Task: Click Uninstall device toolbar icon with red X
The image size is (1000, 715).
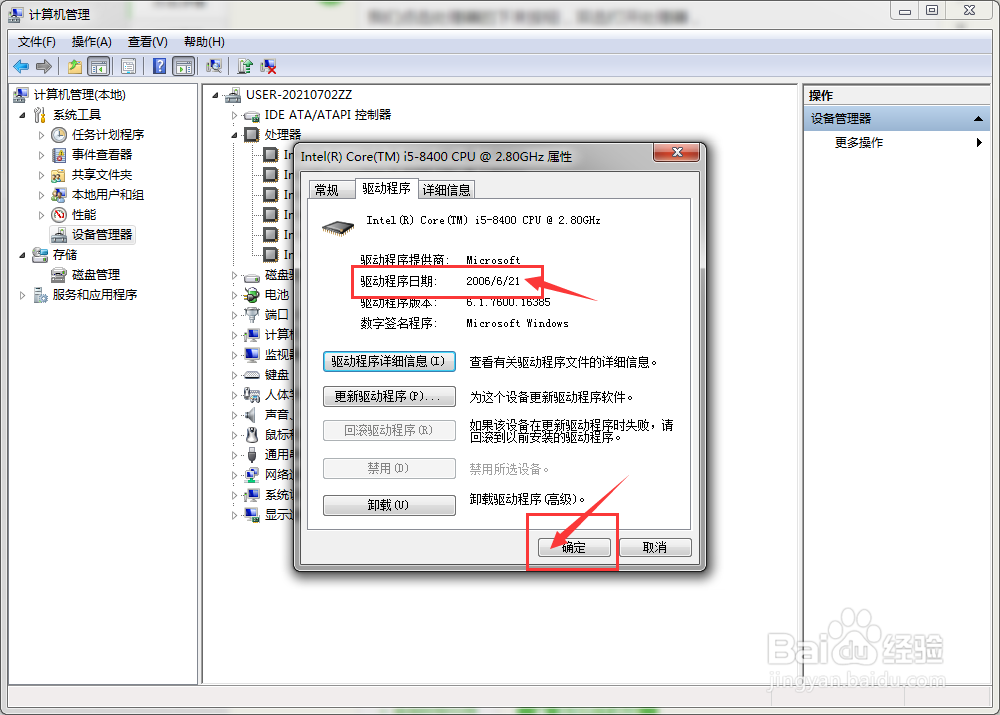Action: pyautogui.click(x=268, y=66)
